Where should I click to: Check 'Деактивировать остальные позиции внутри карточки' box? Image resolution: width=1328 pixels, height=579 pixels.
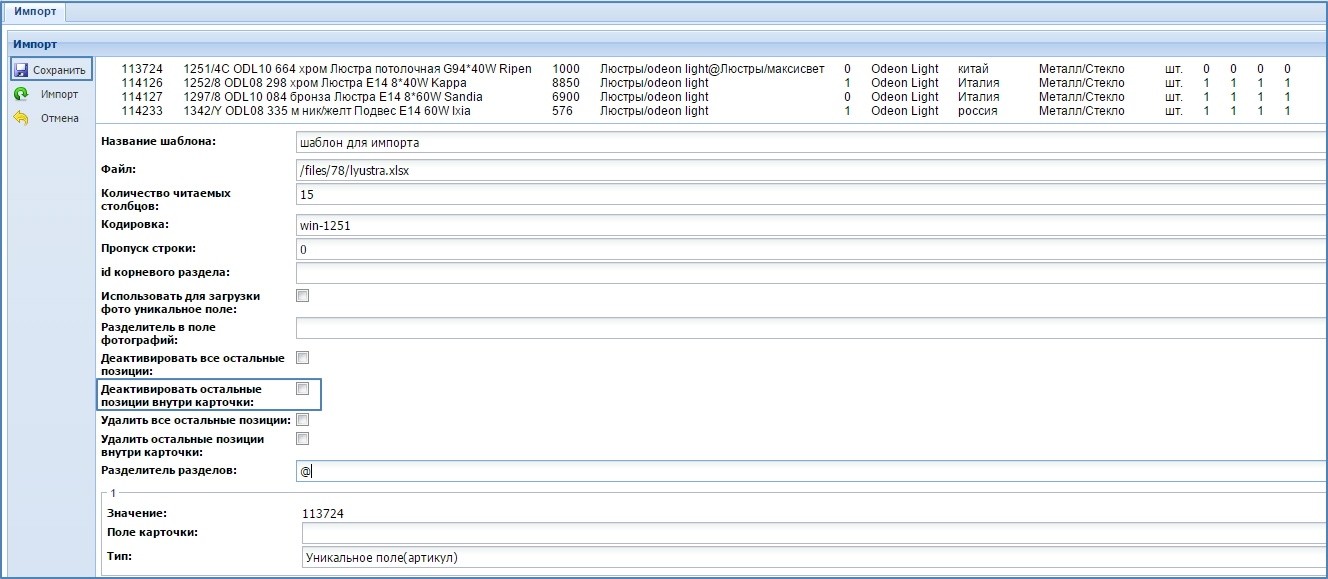click(x=303, y=388)
